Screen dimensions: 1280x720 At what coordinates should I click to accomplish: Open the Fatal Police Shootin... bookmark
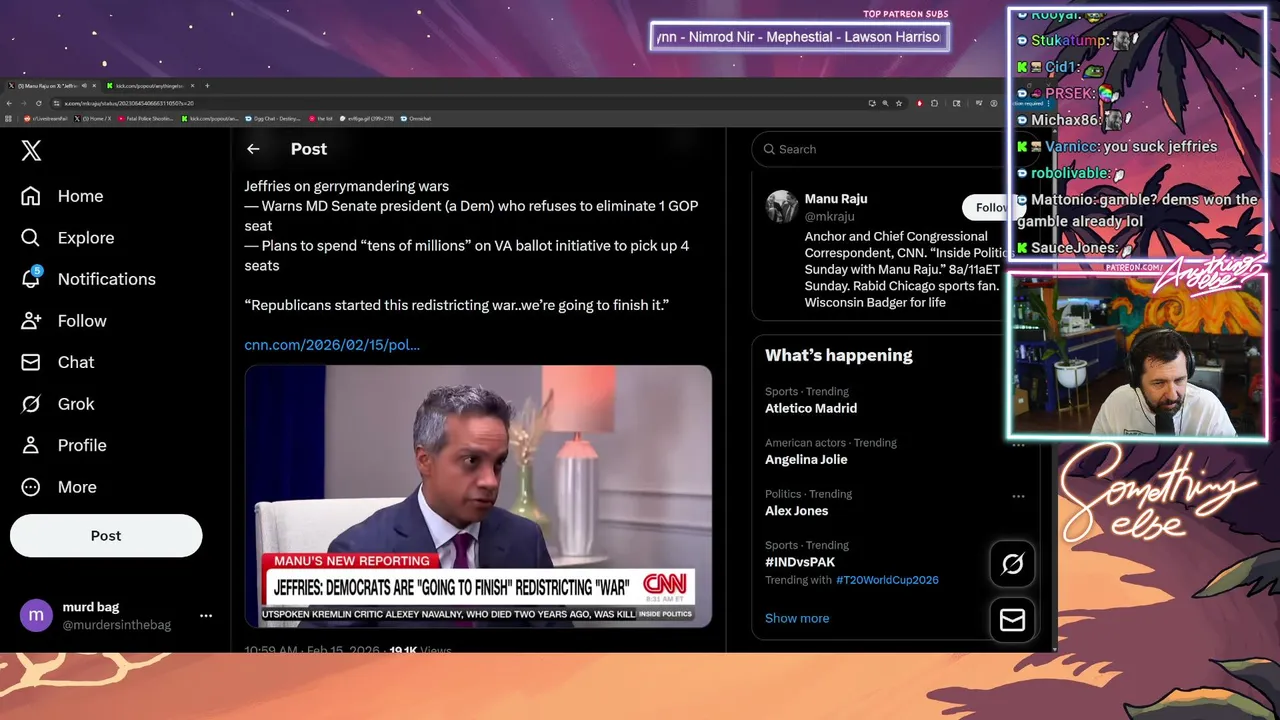click(146, 118)
